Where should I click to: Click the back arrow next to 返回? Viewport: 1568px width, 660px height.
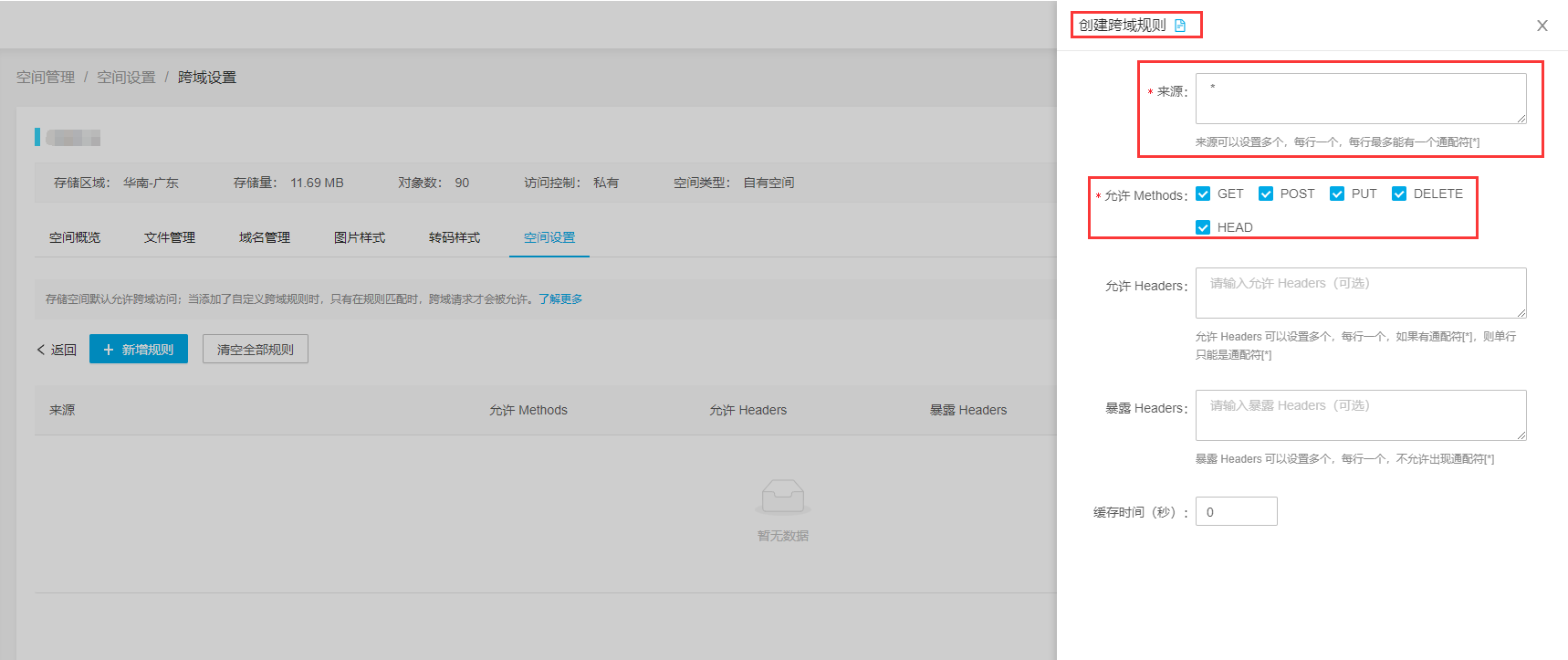41,350
